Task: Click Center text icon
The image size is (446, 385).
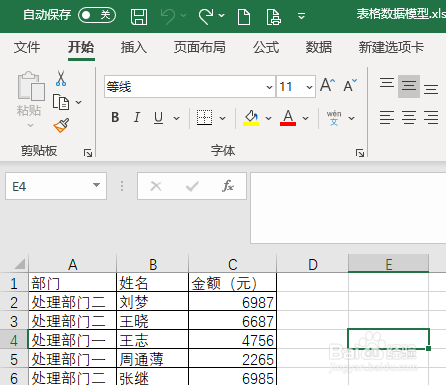Action: pos(409,118)
